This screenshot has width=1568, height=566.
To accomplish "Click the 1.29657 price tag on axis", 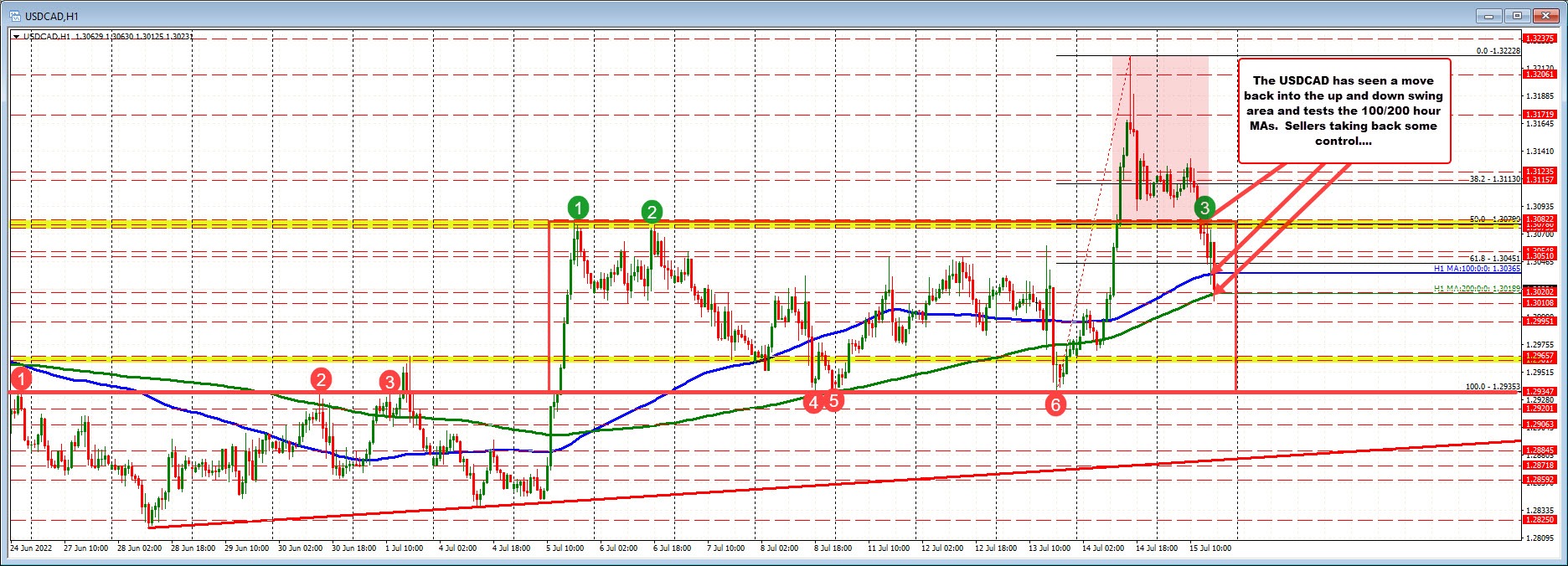I will coord(1540,356).
